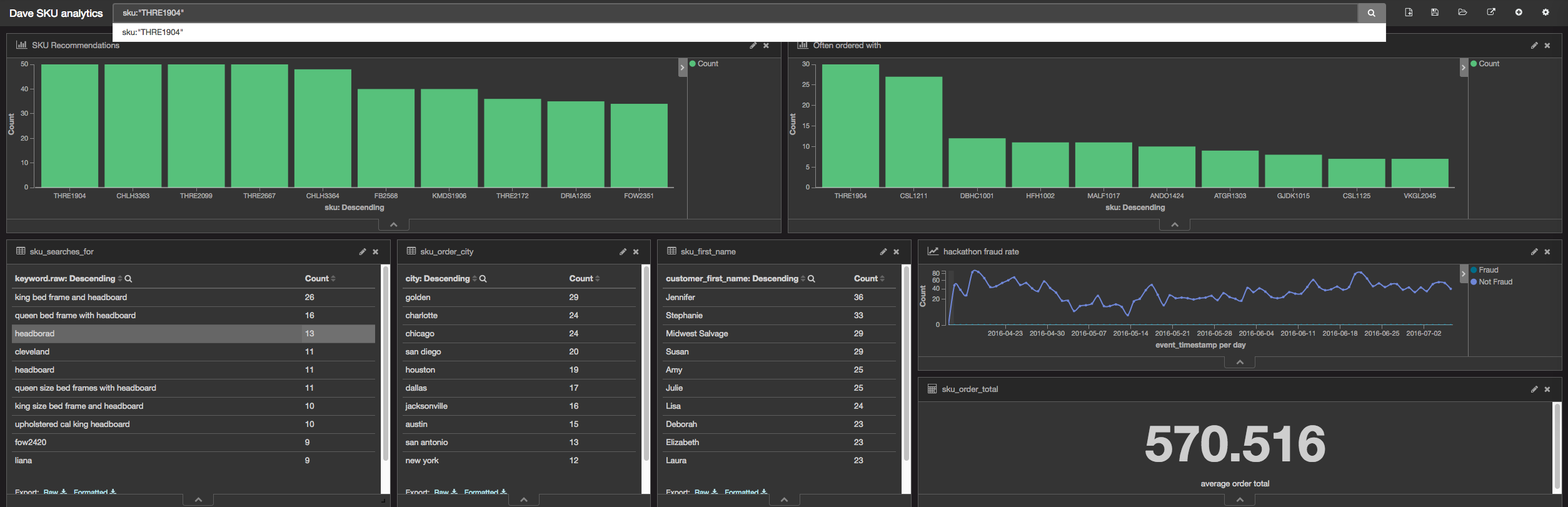The image size is (1568, 507).
Task: Toggle legend of Often ordered with chart
Action: [x=1464, y=68]
